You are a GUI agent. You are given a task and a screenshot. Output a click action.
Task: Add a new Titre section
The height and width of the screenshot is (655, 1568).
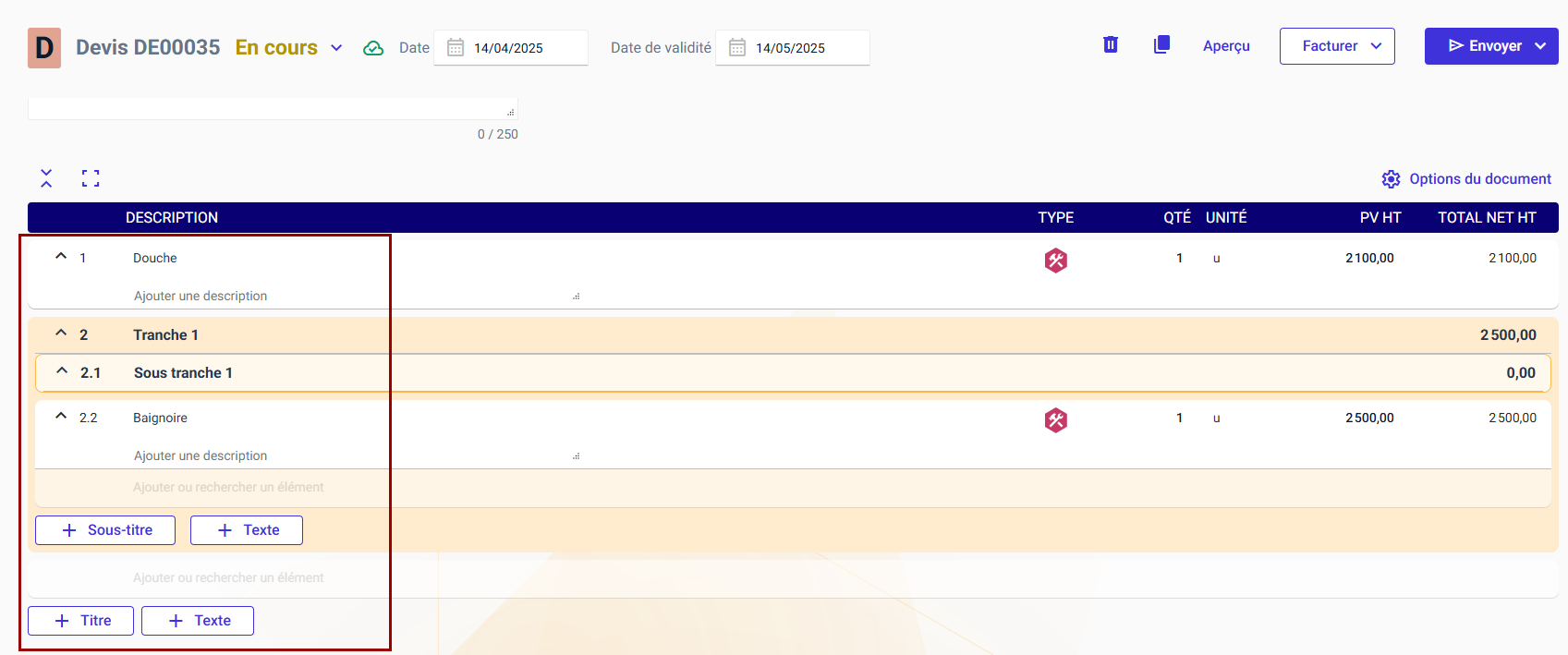pos(81,621)
